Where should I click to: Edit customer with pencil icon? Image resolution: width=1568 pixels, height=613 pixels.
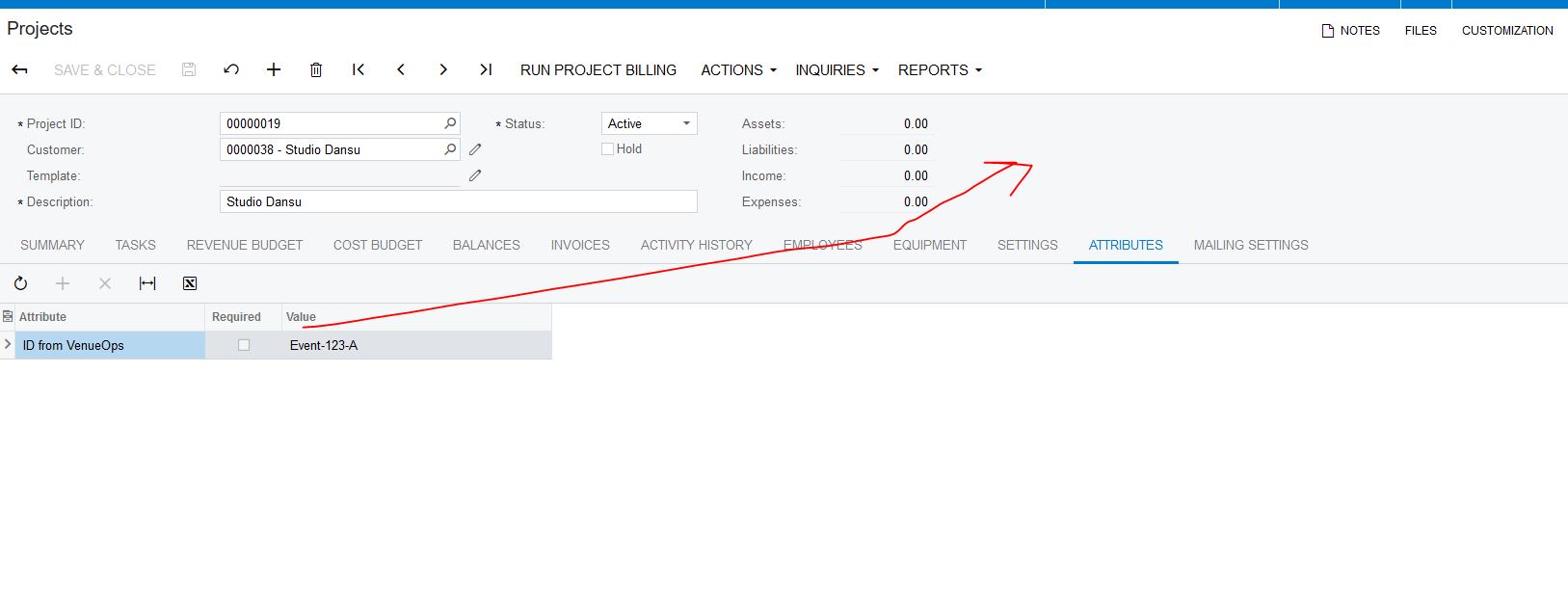[475, 149]
